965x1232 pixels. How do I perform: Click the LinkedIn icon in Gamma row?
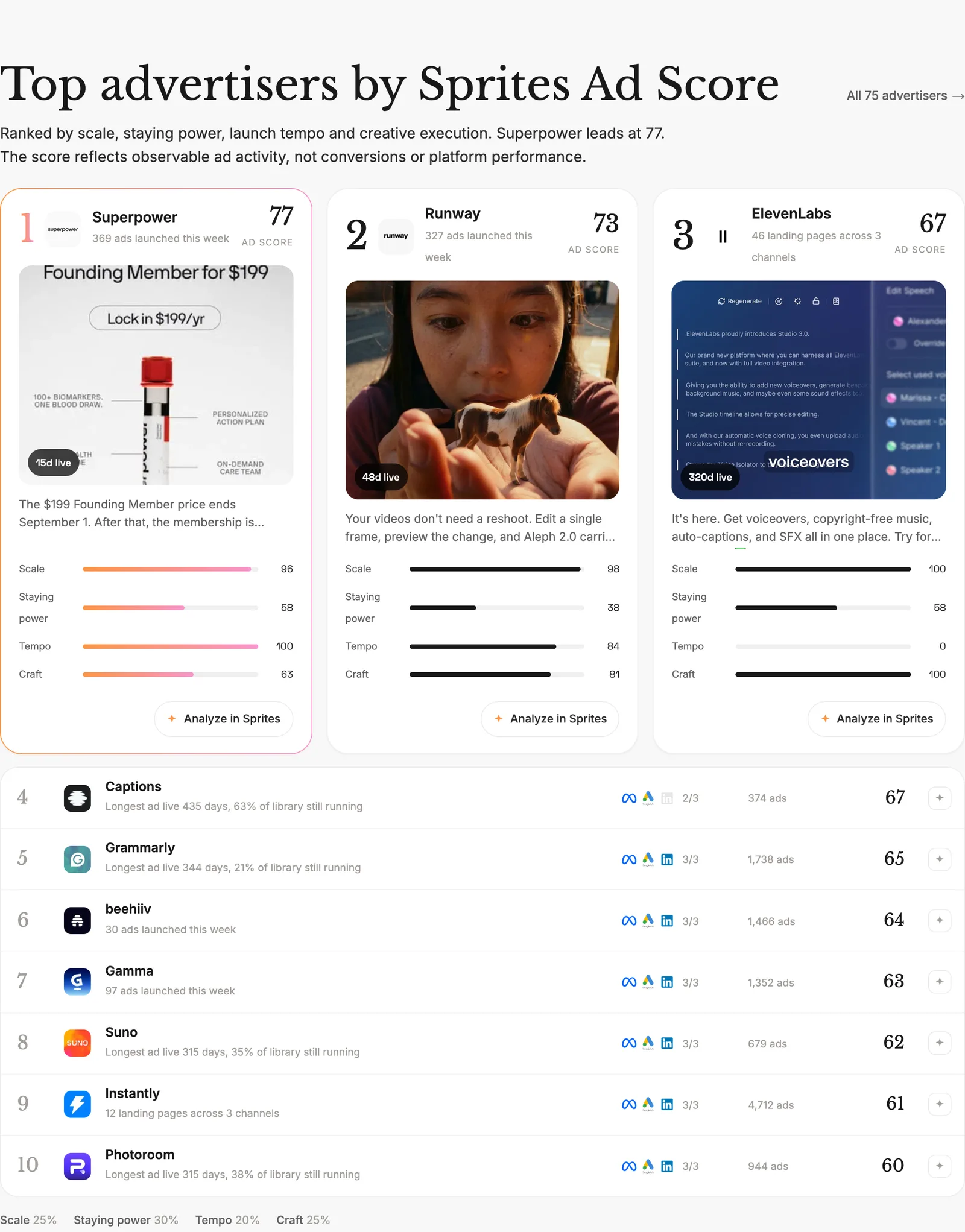(667, 982)
